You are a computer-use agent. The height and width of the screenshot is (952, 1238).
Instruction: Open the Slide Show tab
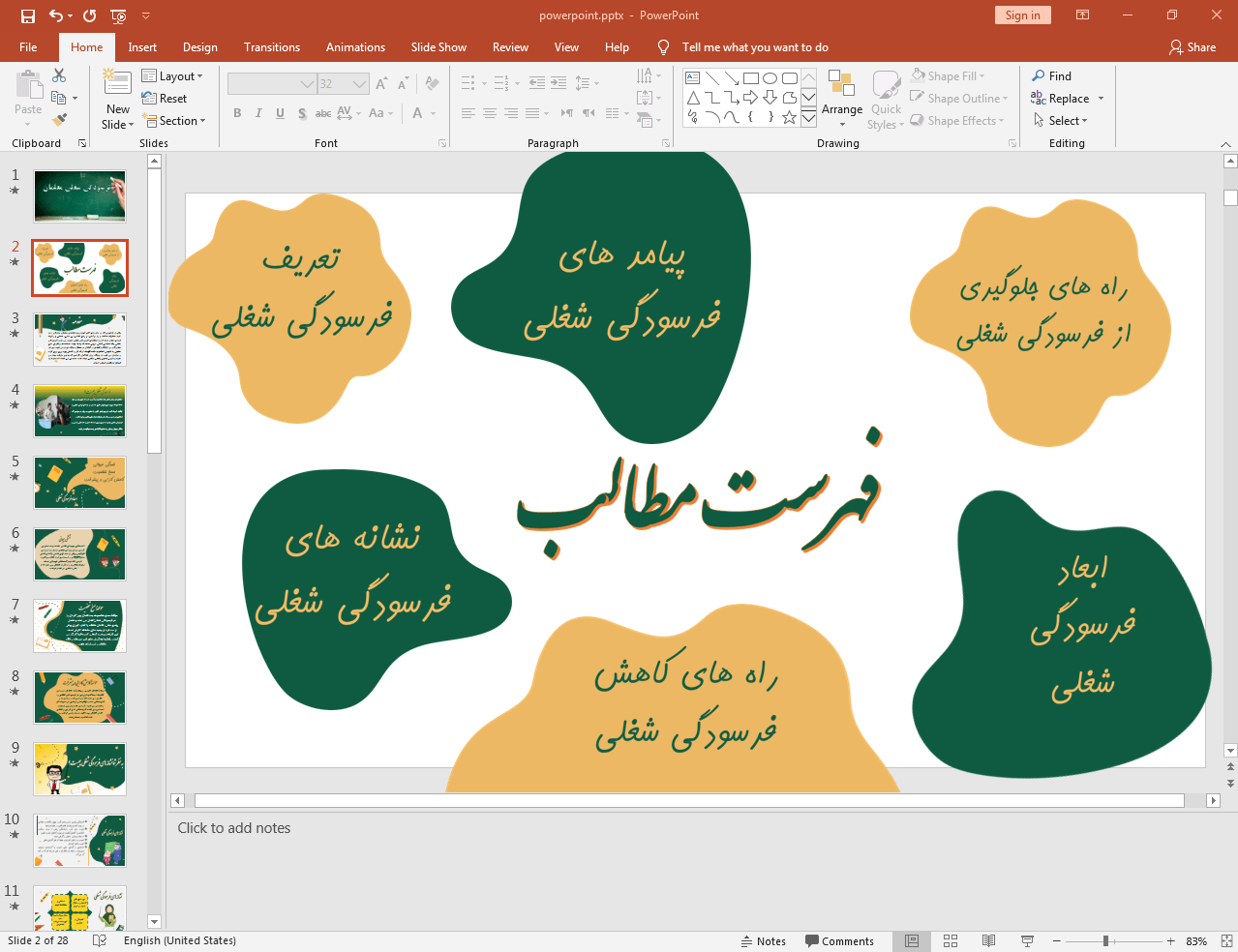438,46
